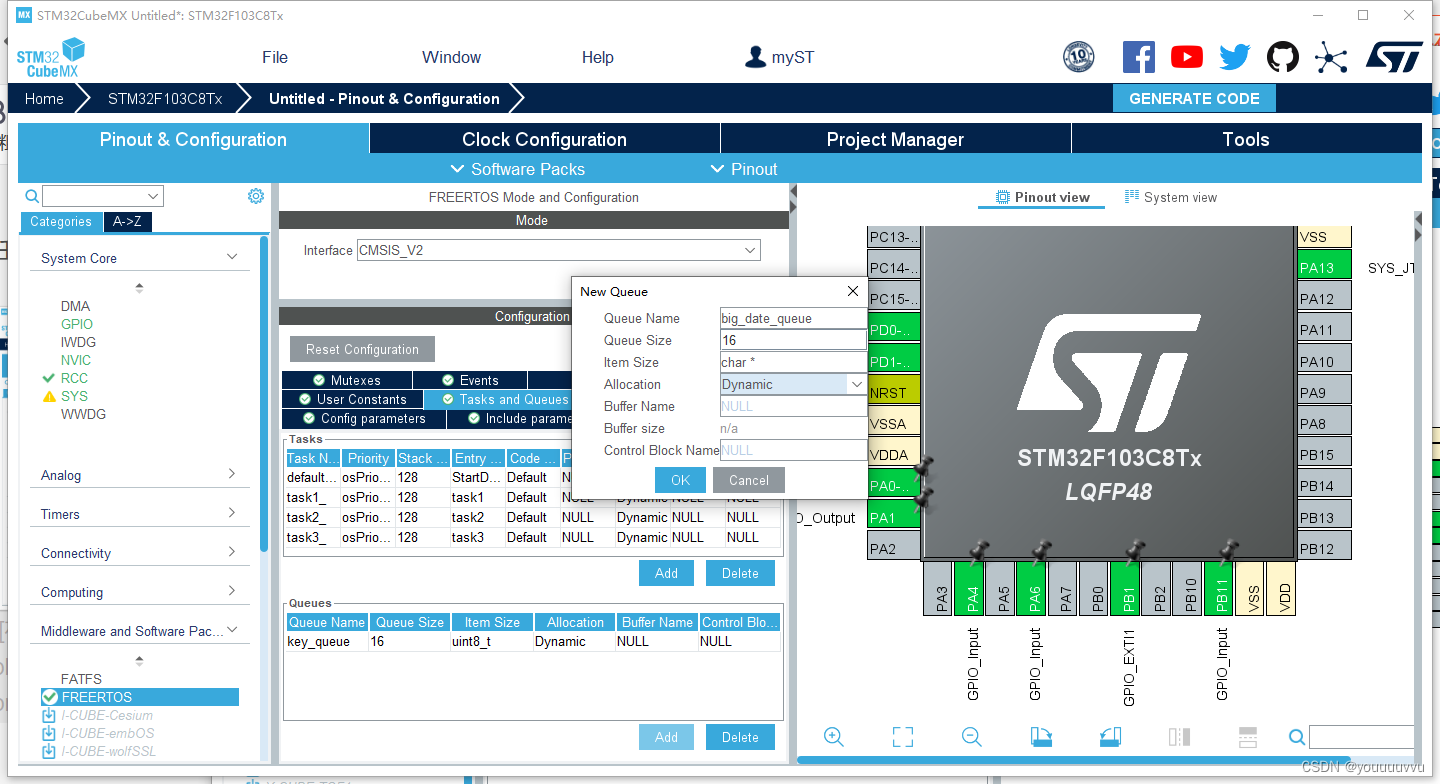Close the New Queue dialog
The image size is (1440, 784).
(x=853, y=292)
